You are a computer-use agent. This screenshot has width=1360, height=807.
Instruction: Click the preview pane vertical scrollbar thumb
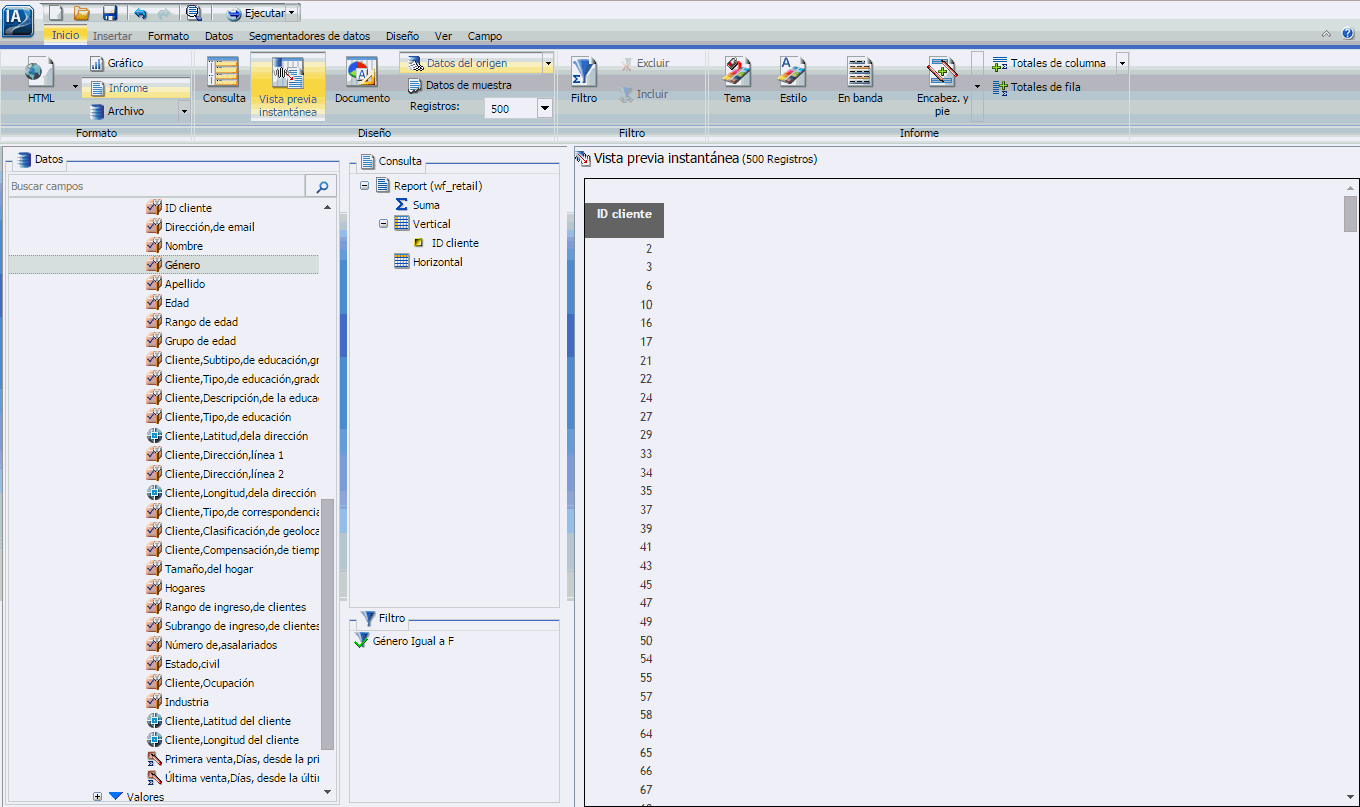coord(1350,213)
